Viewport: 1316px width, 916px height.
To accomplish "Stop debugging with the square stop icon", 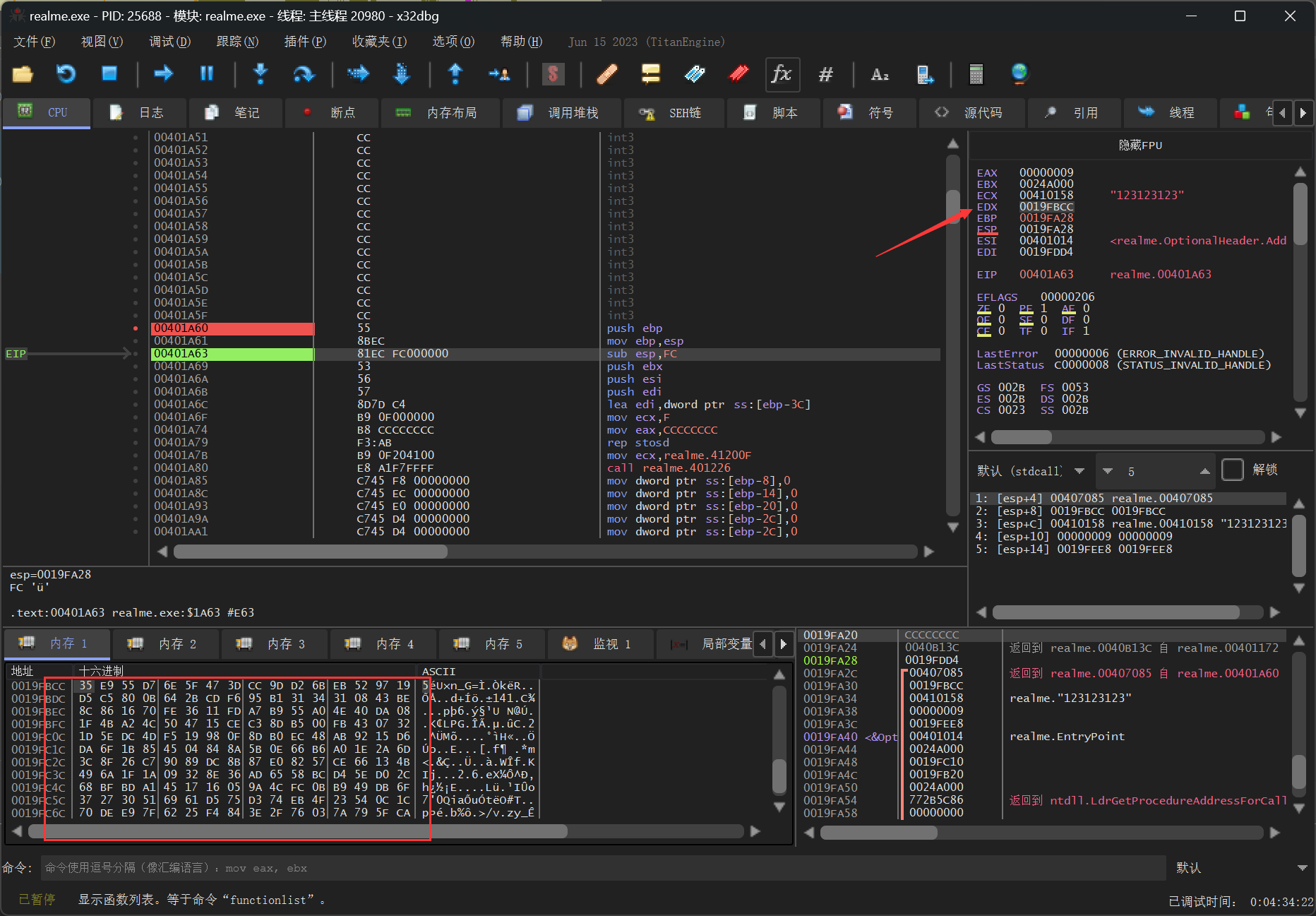I will (109, 73).
